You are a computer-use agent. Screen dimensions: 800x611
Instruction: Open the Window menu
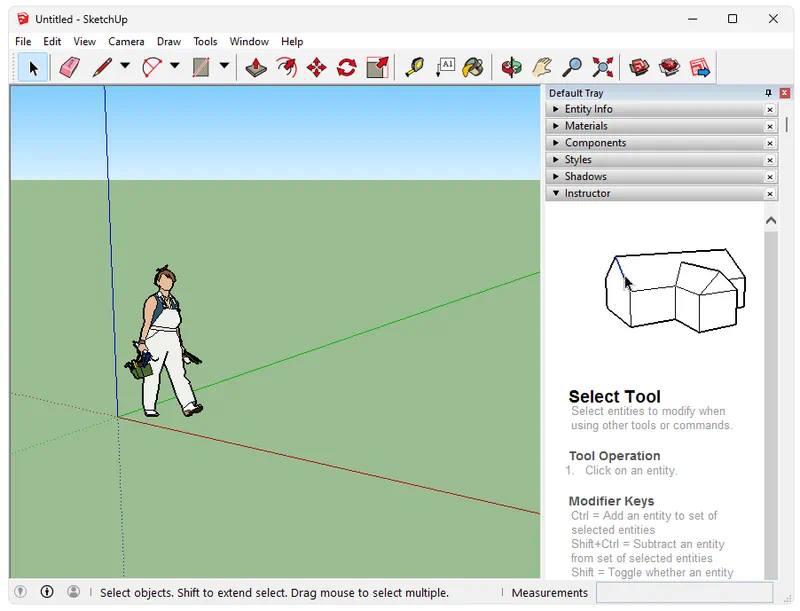tap(249, 41)
